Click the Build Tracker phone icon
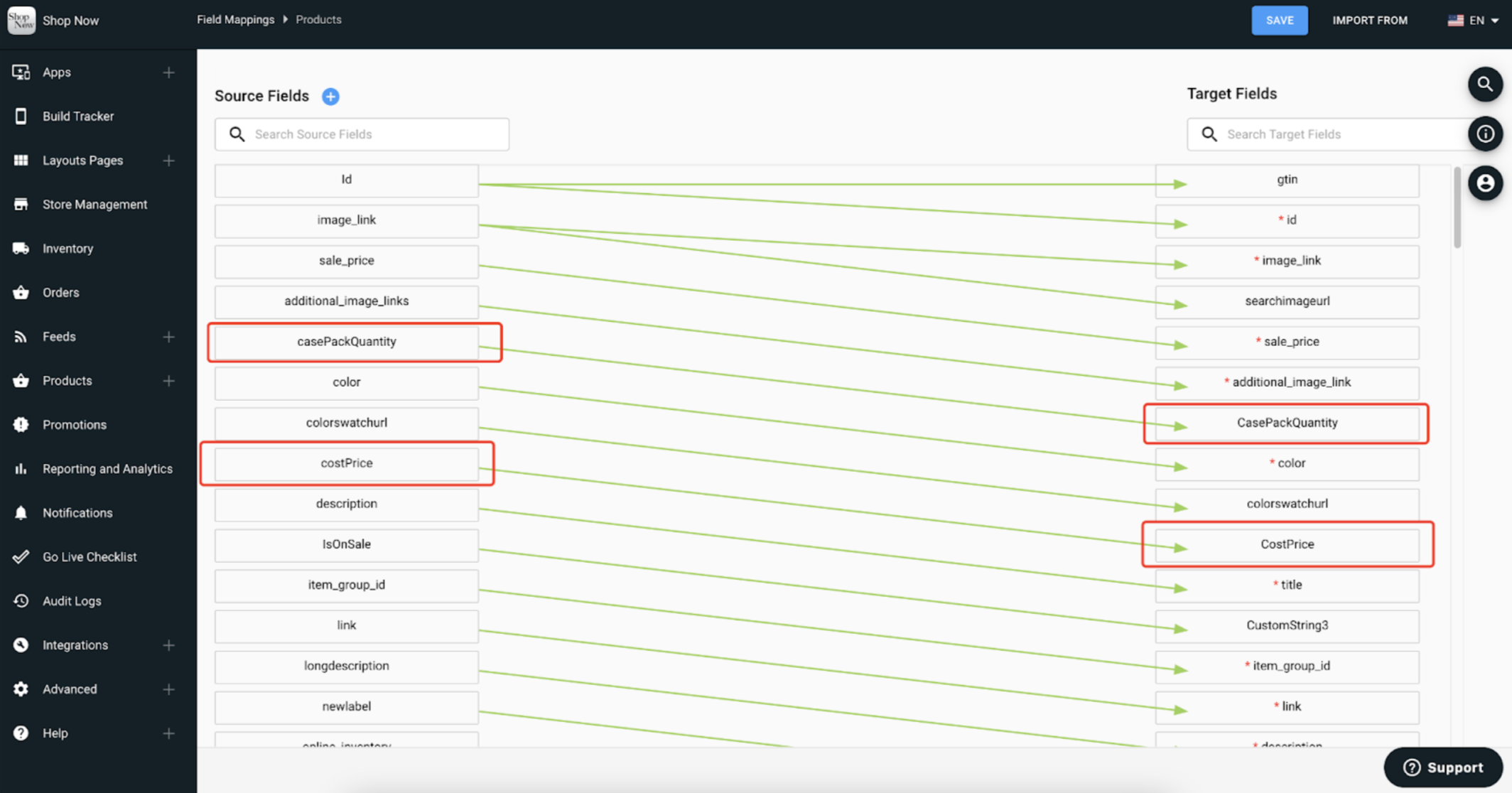Image resolution: width=1512 pixels, height=793 pixels. [x=21, y=117]
